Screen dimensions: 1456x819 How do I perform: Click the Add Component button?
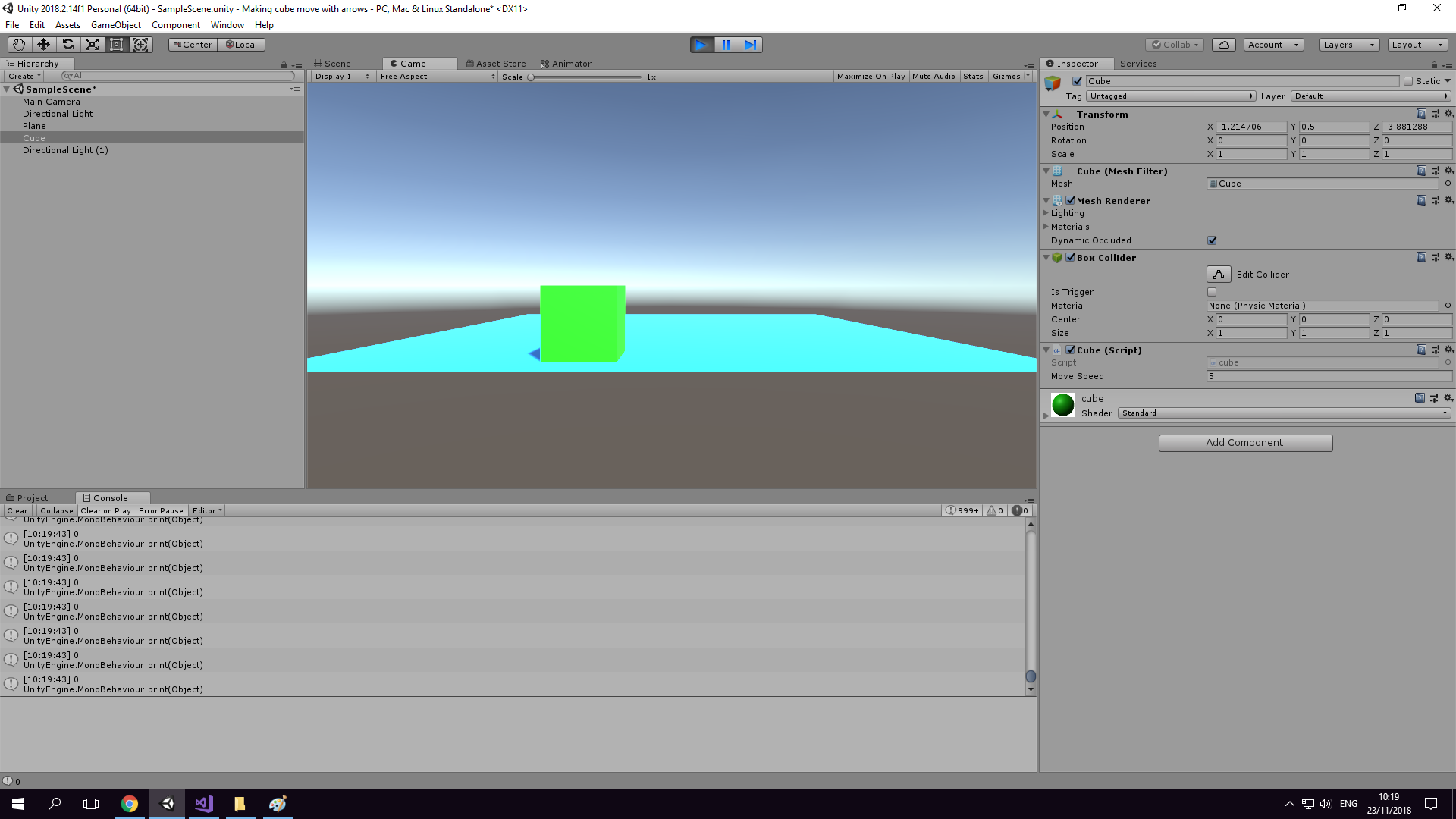(x=1245, y=442)
